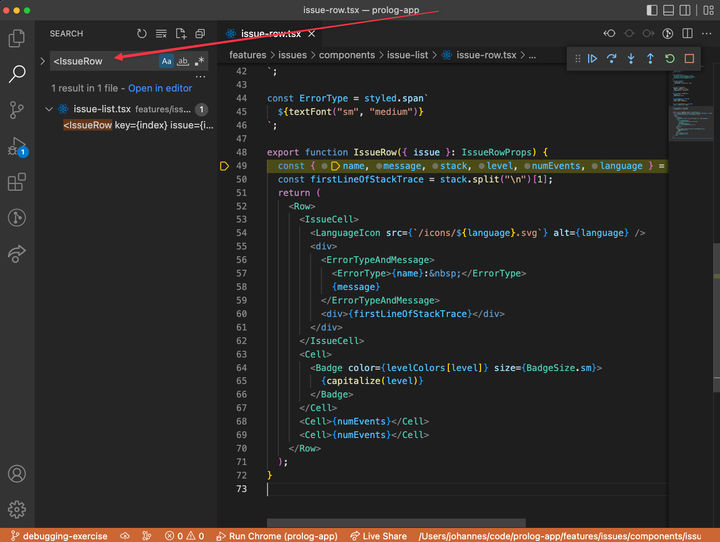
Task: Click Continue in the debug toolbar
Action: (592, 59)
